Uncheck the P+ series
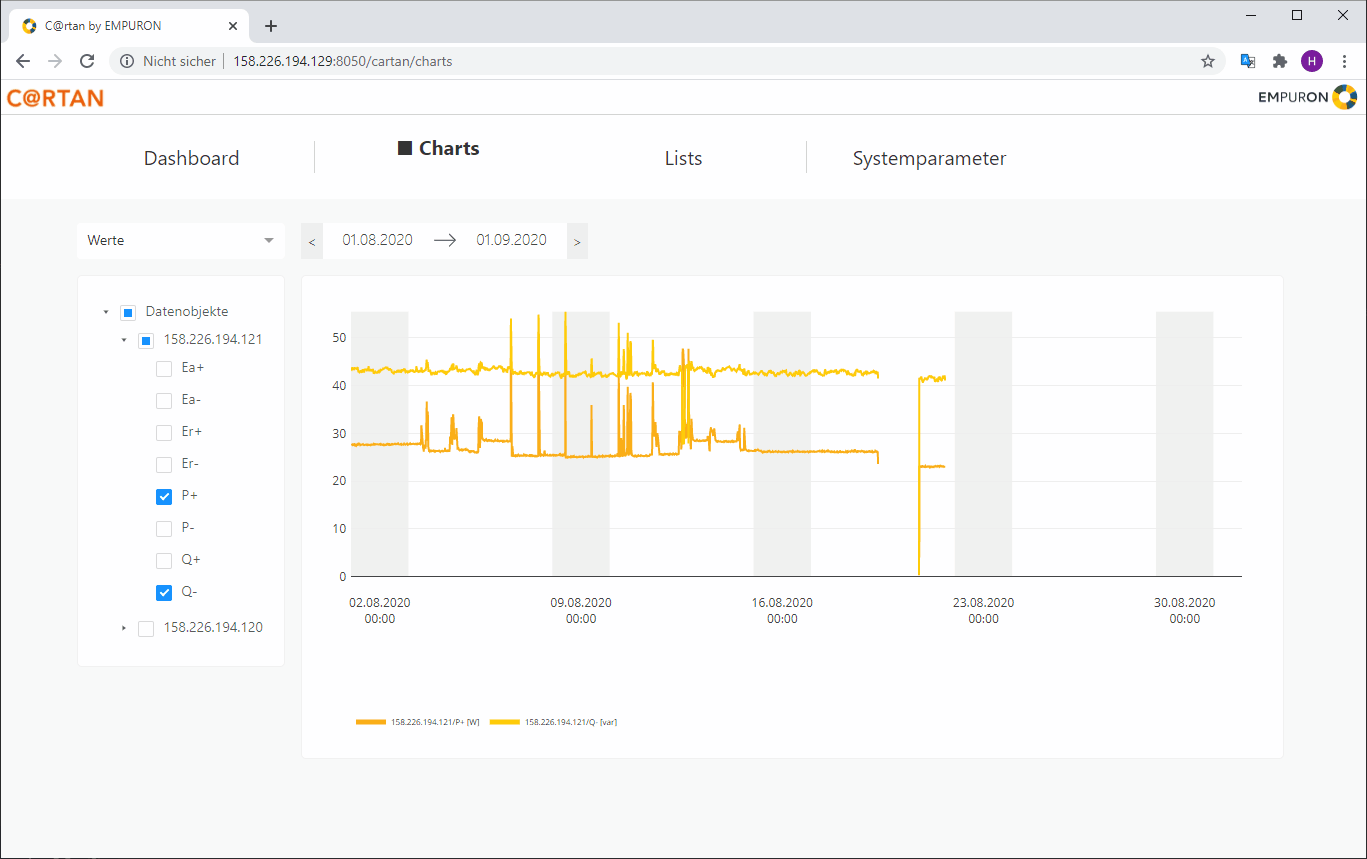 pyautogui.click(x=164, y=496)
